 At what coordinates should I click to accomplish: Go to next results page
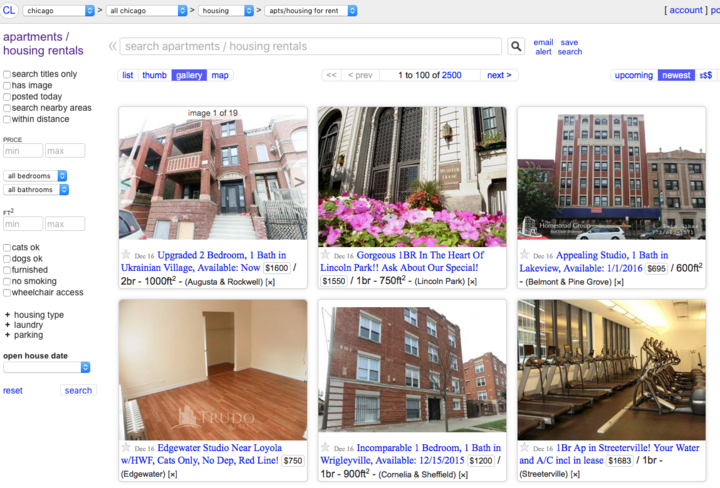click(499, 75)
